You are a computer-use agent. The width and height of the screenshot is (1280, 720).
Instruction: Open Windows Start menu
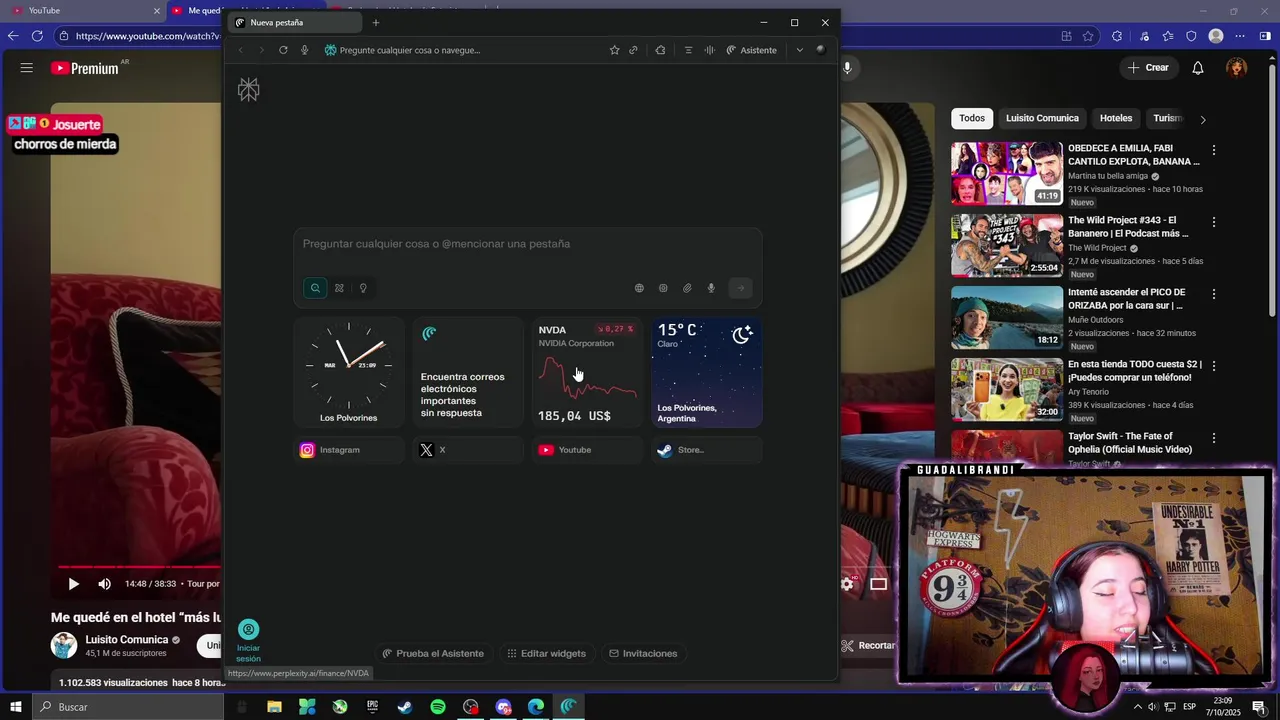(15, 707)
